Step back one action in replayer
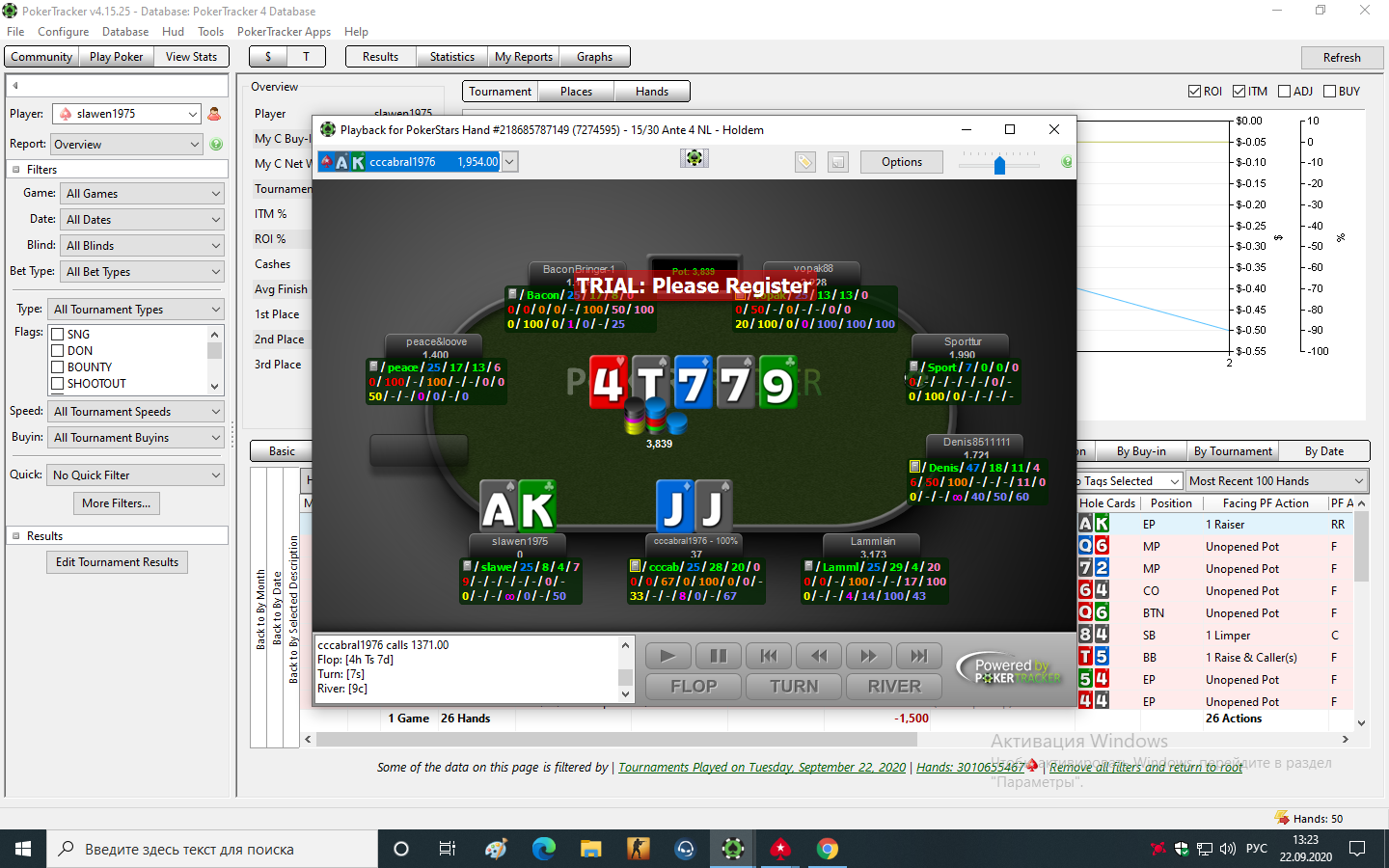 (x=819, y=656)
